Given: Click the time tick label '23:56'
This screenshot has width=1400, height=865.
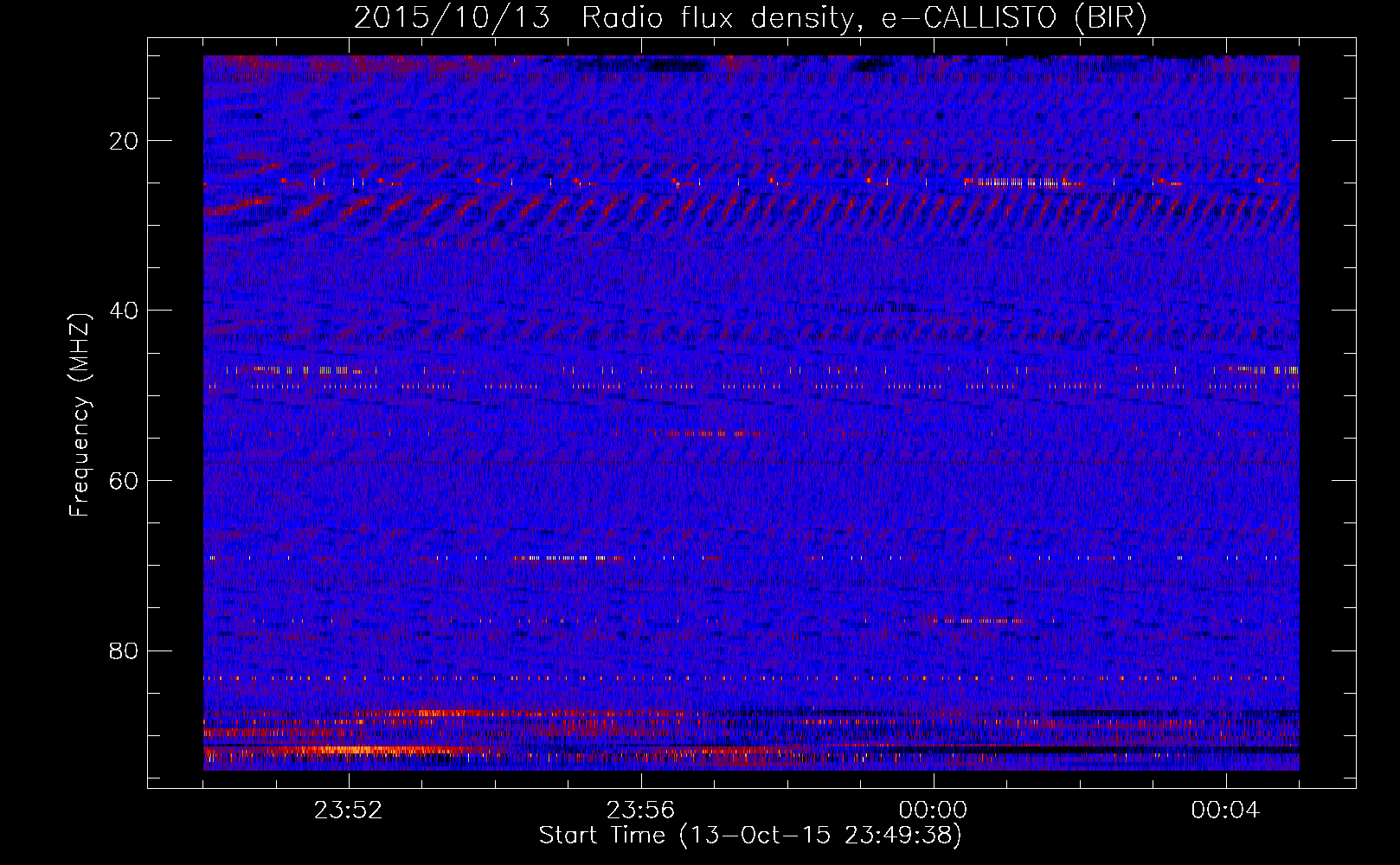Looking at the screenshot, I should (640, 811).
